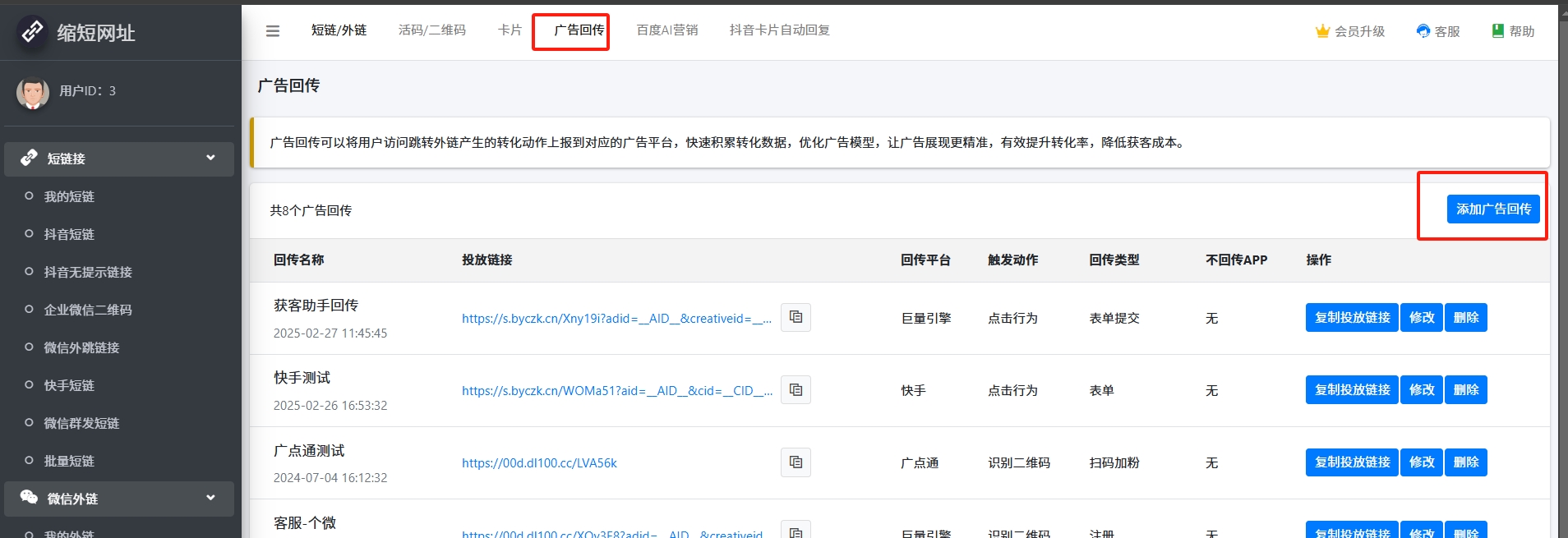Viewport: 1568px width, 538px height.
Task: Click 添加广告回传 button
Action: pyautogui.click(x=1492, y=209)
